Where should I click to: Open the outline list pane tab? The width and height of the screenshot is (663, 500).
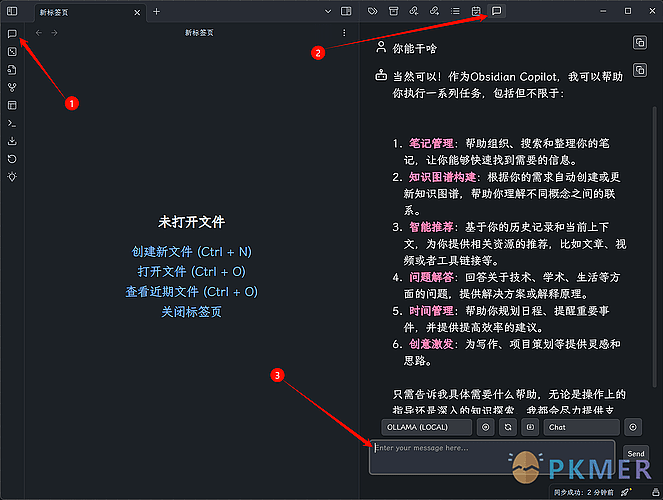pyautogui.click(x=455, y=11)
